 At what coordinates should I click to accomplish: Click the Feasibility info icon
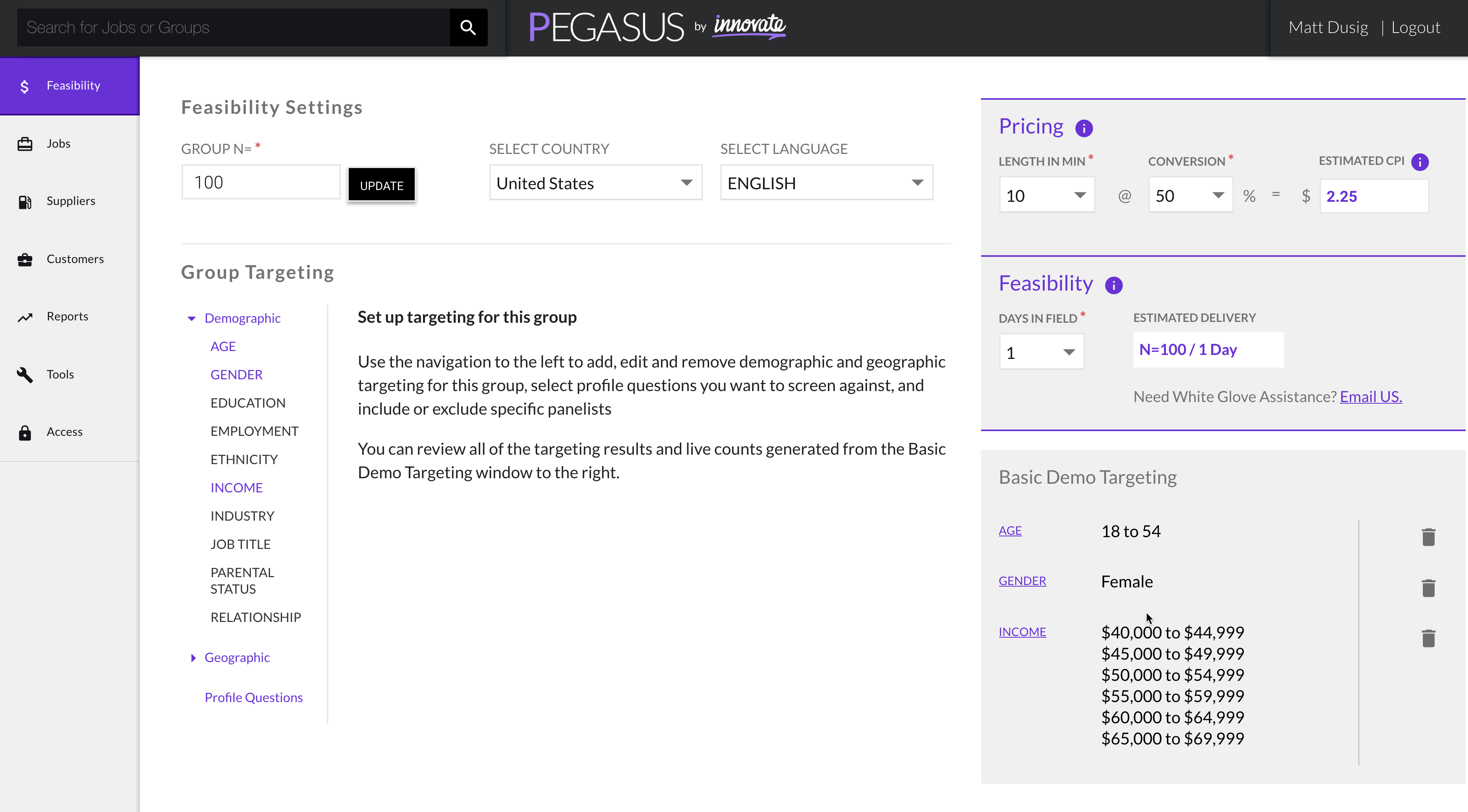click(1114, 285)
